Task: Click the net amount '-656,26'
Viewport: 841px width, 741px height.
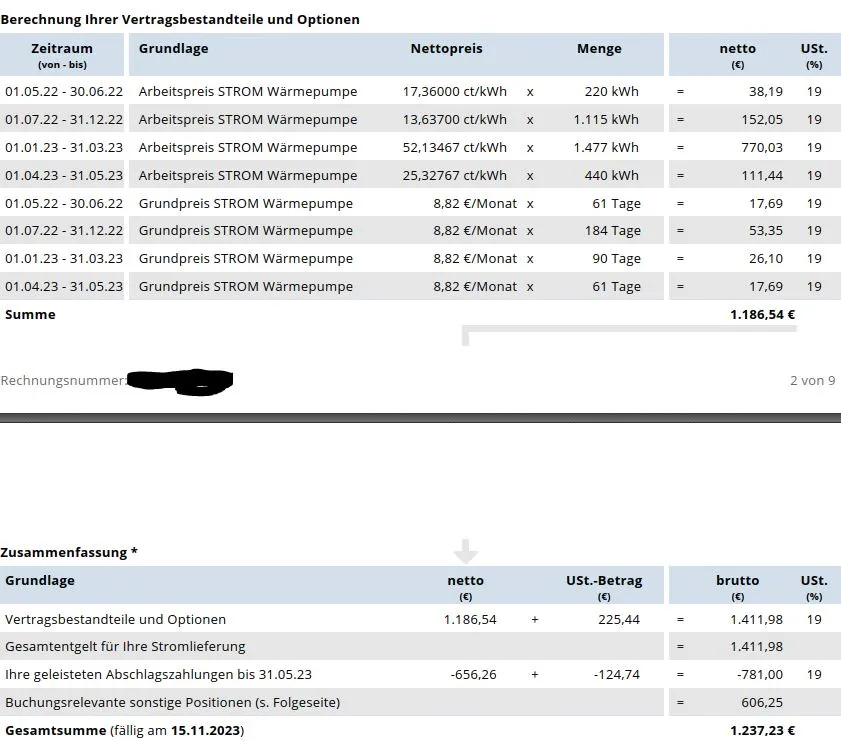Action: (473, 674)
